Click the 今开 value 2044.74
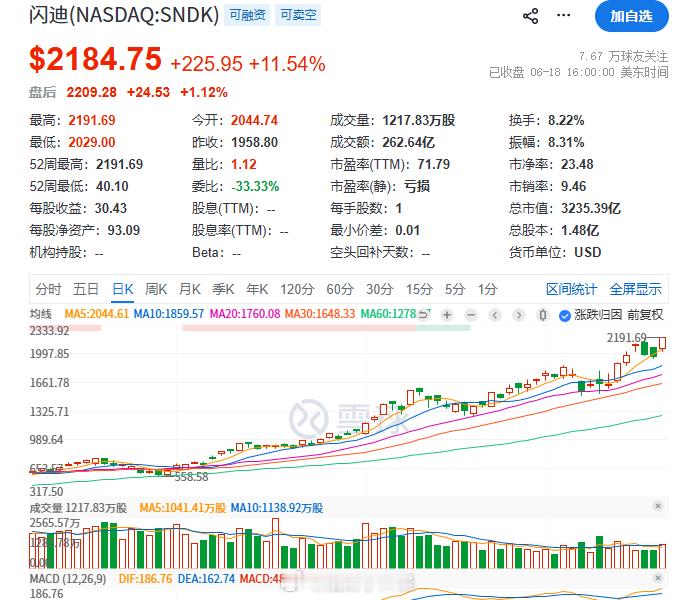The height and width of the screenshot is (600, 699). [254, 120]
